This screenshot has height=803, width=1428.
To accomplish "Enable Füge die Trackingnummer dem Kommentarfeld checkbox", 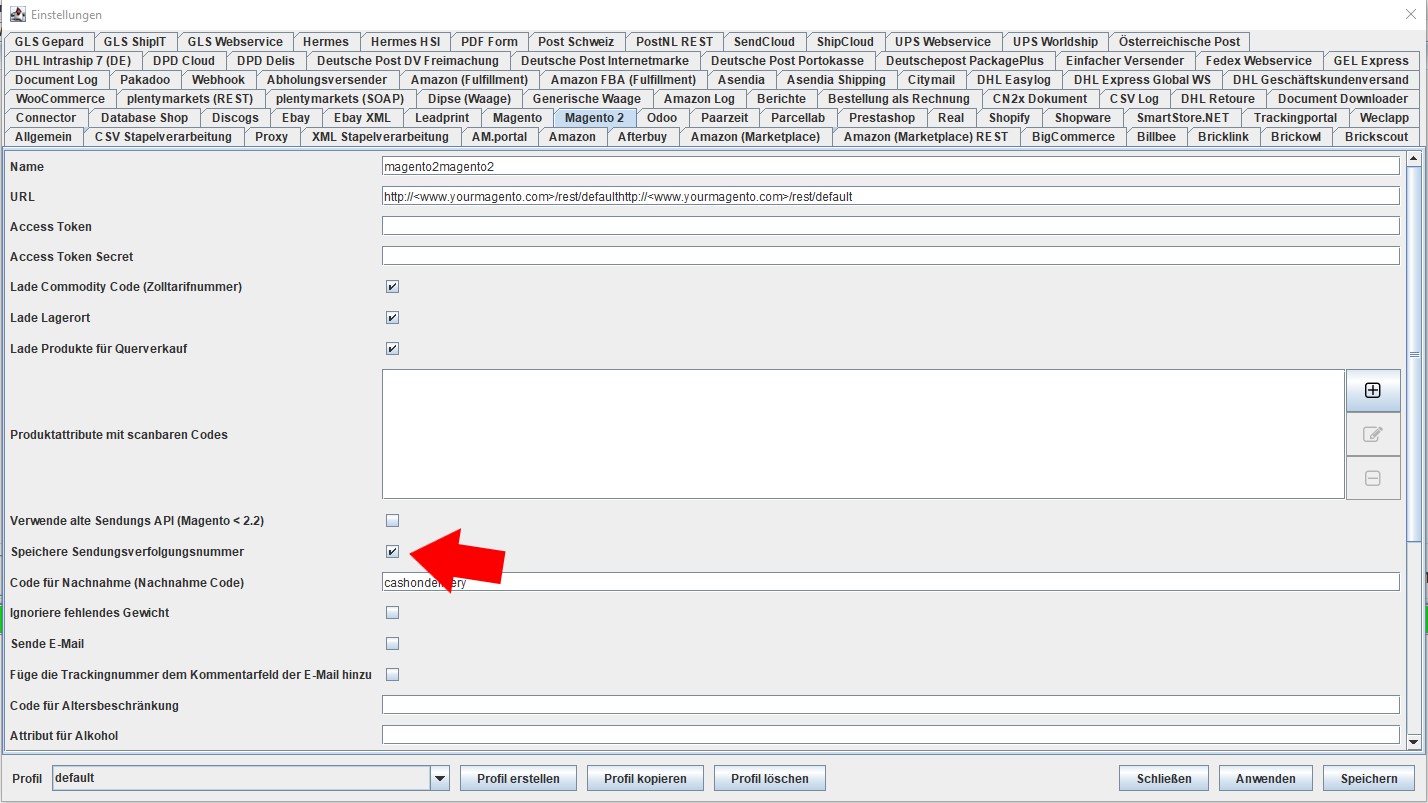I will coord(392,675).
